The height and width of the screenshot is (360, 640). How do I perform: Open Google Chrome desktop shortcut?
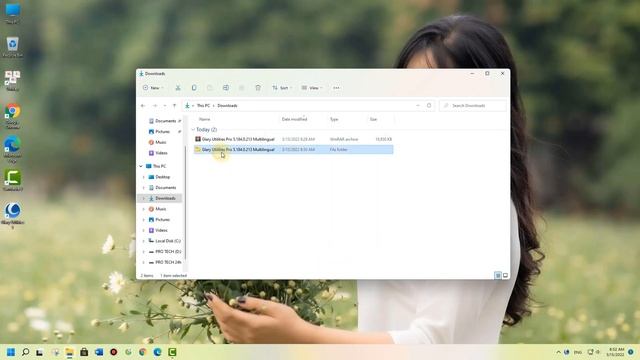click(x=13, y=116)
